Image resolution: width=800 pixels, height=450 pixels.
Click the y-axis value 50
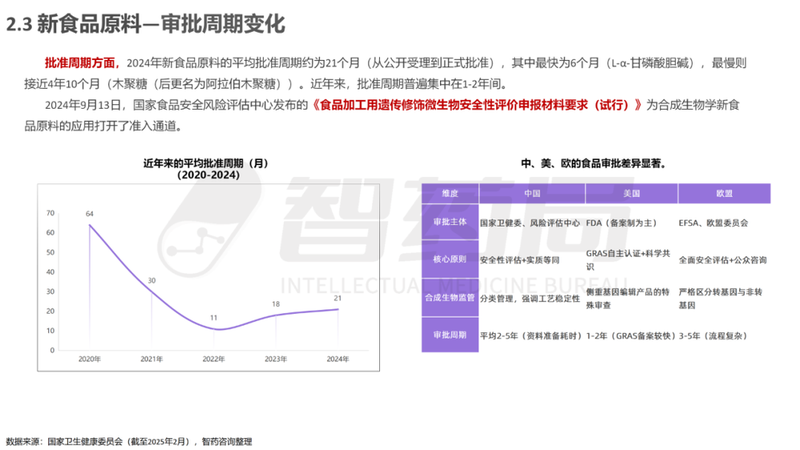pyautogui.click(x=51, y=253)
